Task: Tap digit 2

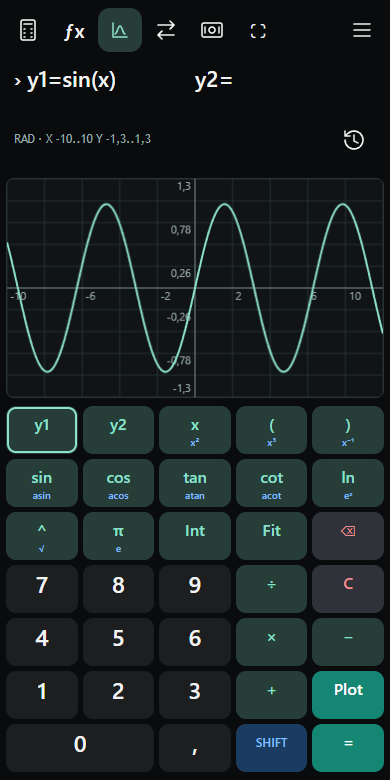Action: [x=118, y=695]
